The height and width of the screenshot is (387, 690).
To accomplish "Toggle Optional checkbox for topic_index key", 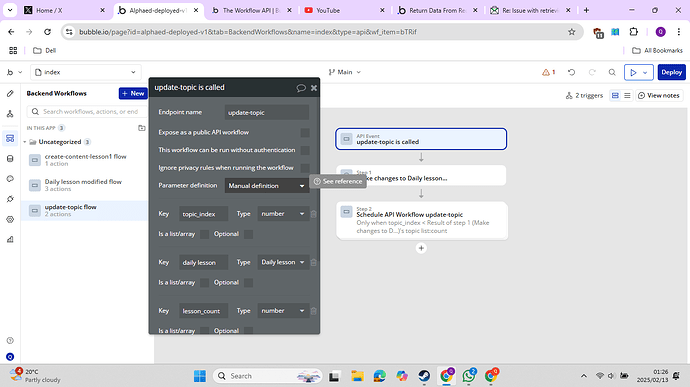I will [x=248, y=234].
